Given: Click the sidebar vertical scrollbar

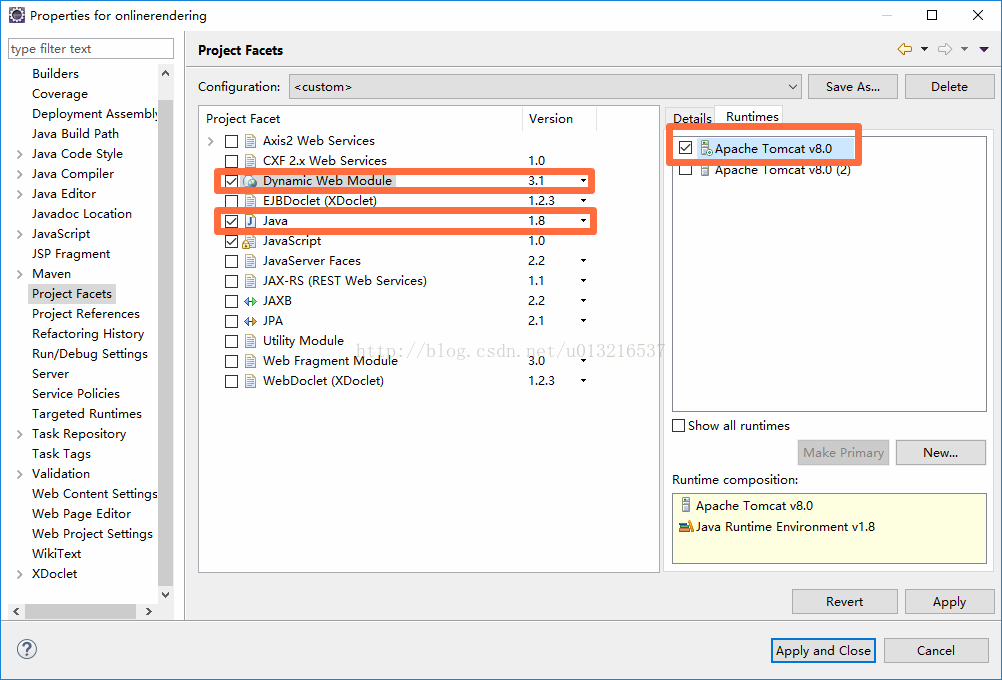Looking at the screenshot, I should 166,342.
